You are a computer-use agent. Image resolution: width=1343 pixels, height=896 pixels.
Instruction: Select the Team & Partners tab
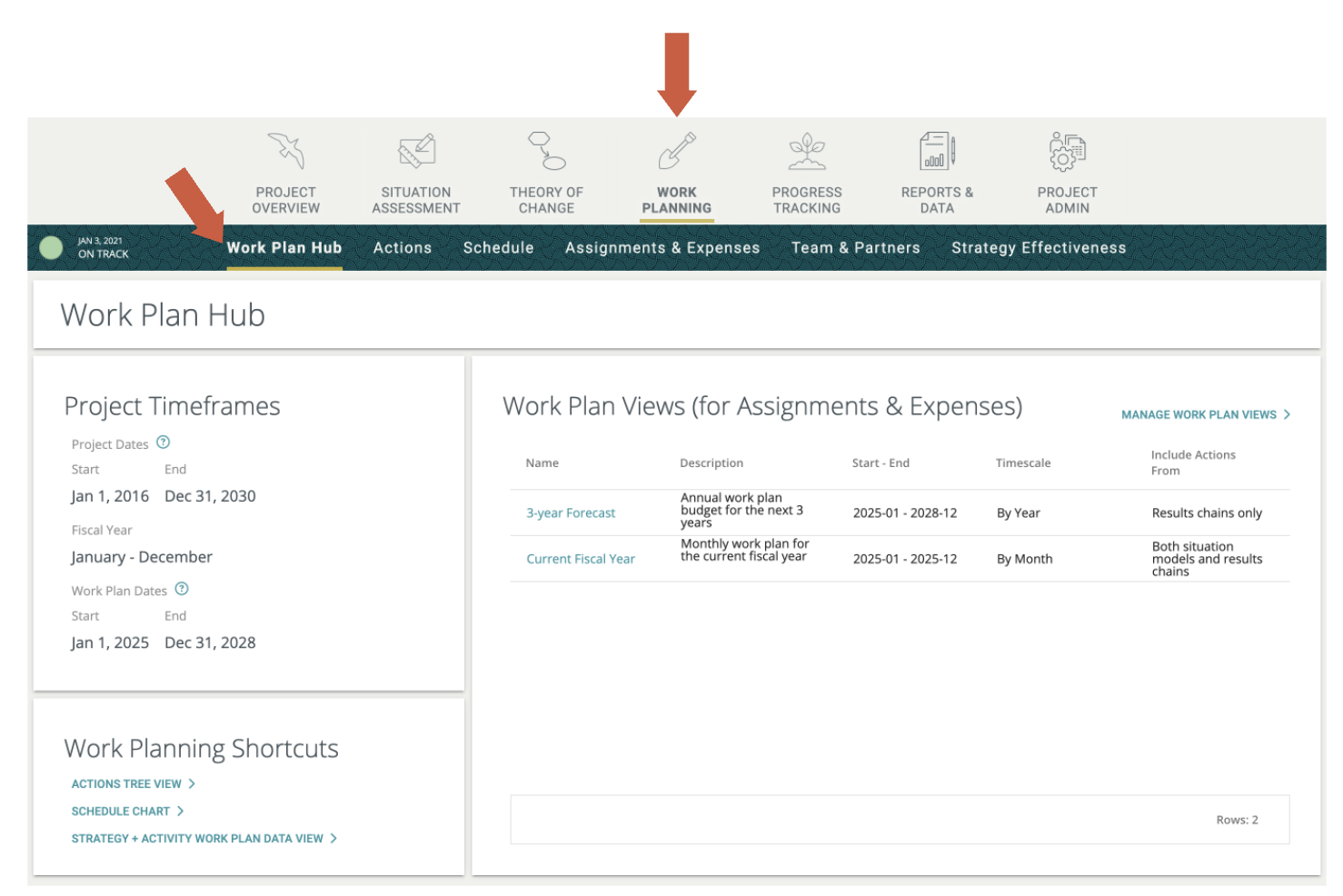click(x=855, y=248)
